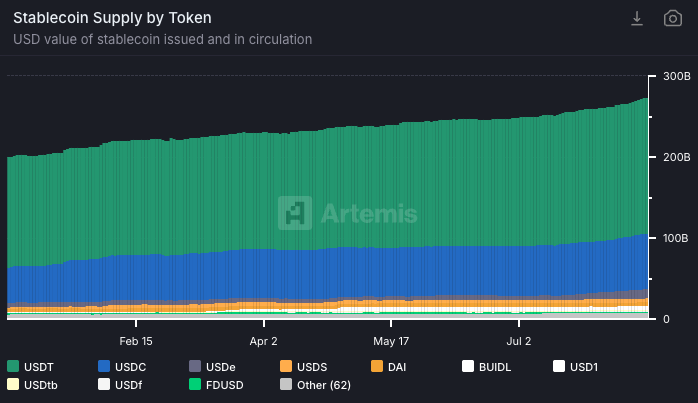The height and width of the screenshot is (403, 698).
Task: Click the USDS orange legend swatch
Action: click(x=286, y=366)
